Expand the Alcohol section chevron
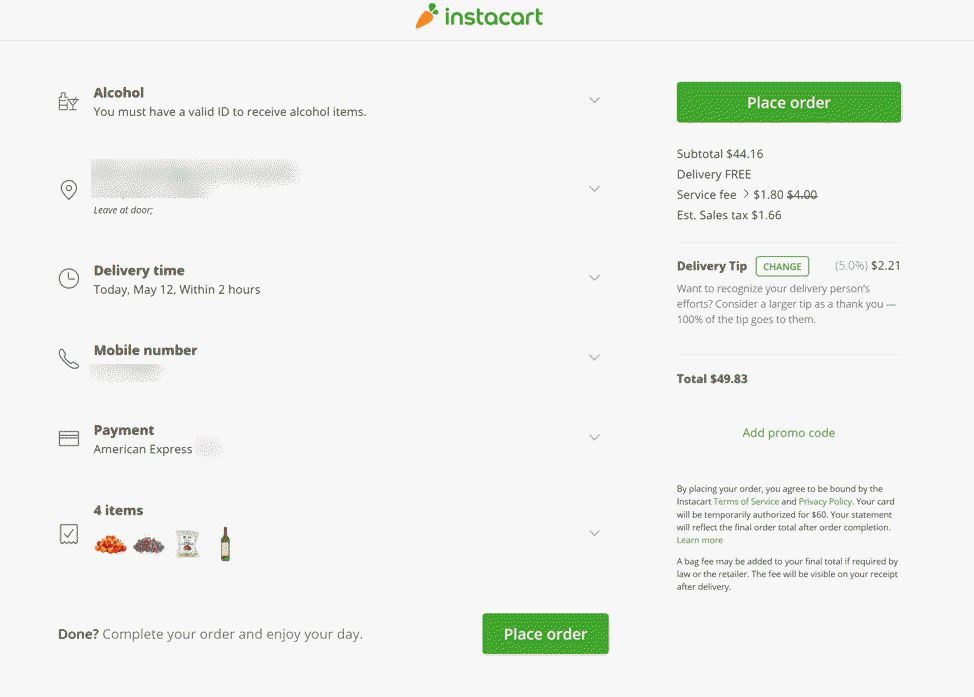974x697 pixels. [x=594, y=100]
